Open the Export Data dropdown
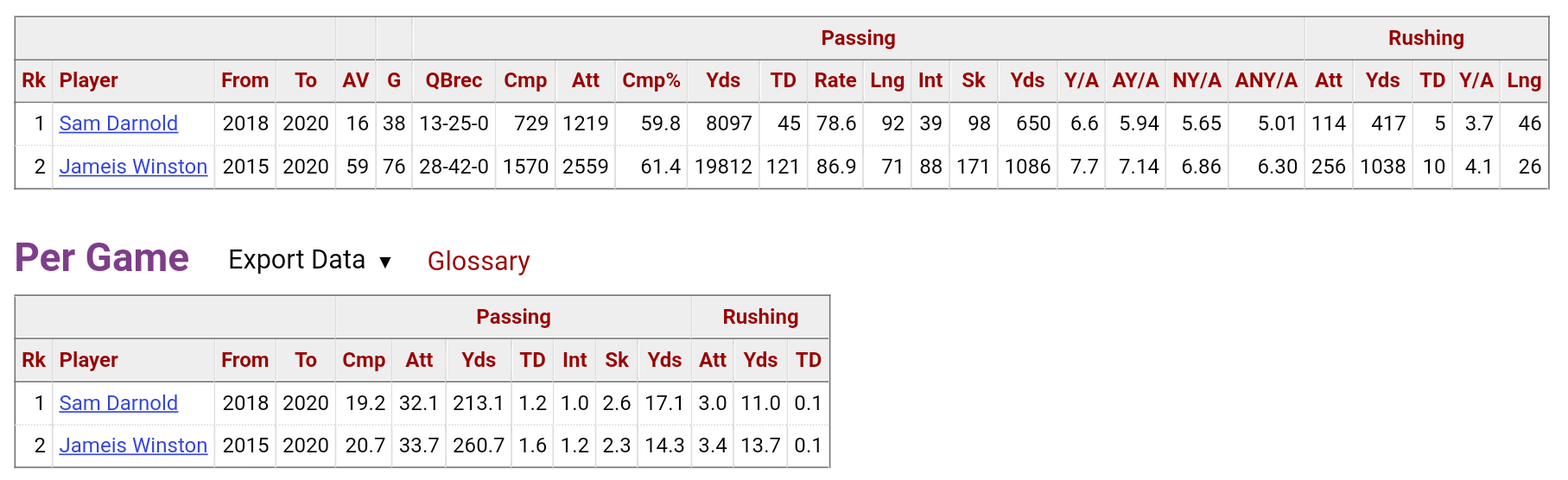 point(310,260)
